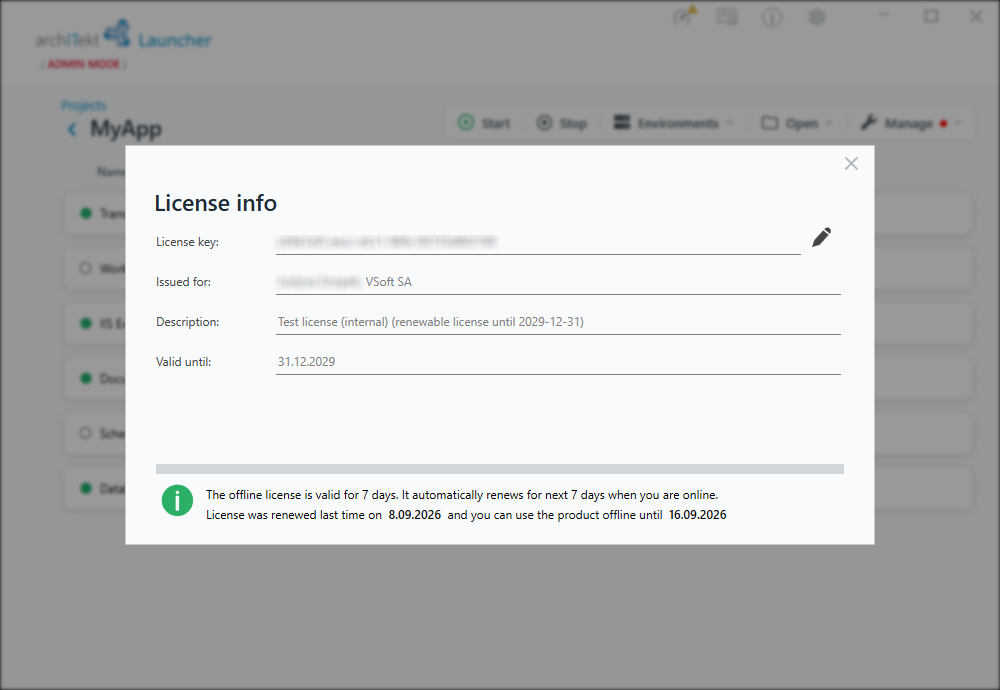1000x690 pixels.
Task: Open the Manage dropdown menu
Action: click(x=910, y=123)
